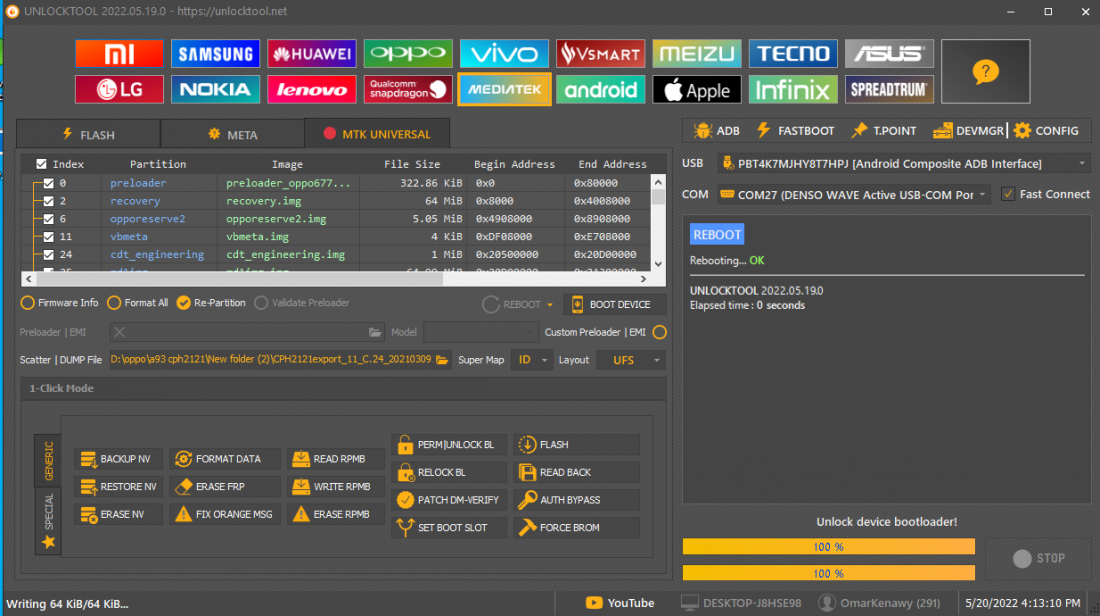
Task: Select the Tecno brand tile
Action: [793, 53]
